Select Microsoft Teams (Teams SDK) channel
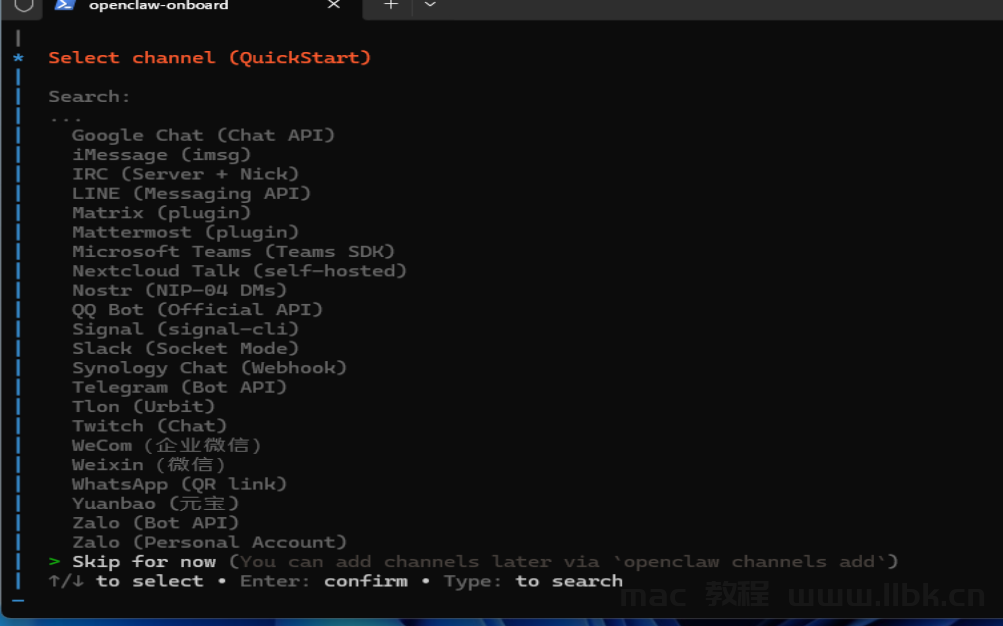This screenshot has width=1003, height=626. [x=233, y=251]
